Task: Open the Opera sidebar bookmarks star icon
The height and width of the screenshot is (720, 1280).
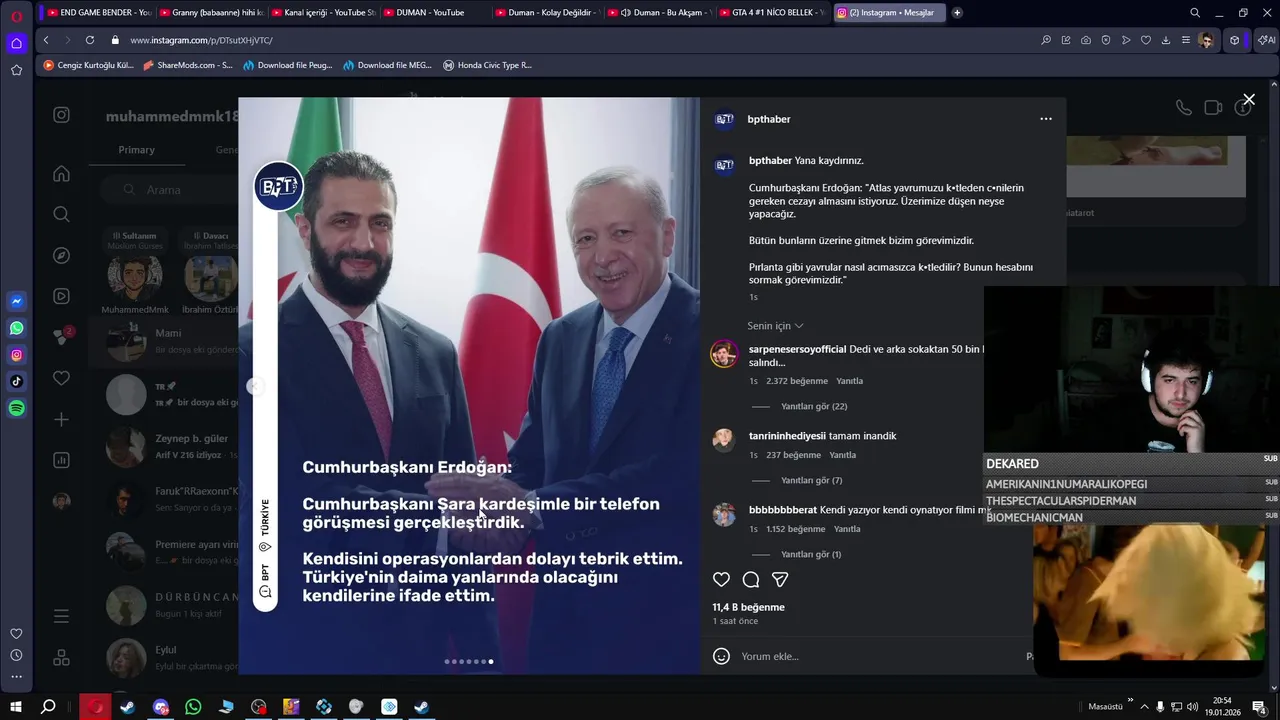Action: (17, 70)
